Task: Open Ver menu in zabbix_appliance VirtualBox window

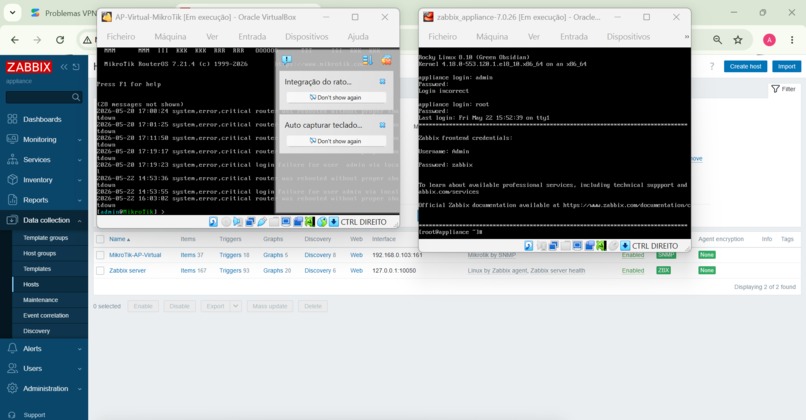Action: tap(534, 36)
